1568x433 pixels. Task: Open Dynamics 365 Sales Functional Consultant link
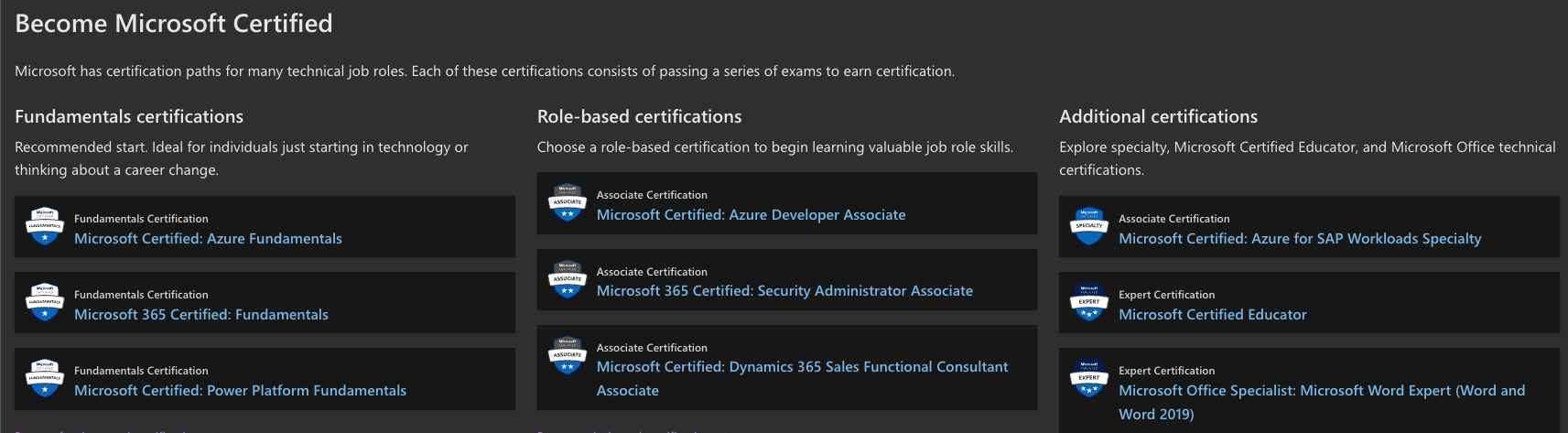point(802,378)
